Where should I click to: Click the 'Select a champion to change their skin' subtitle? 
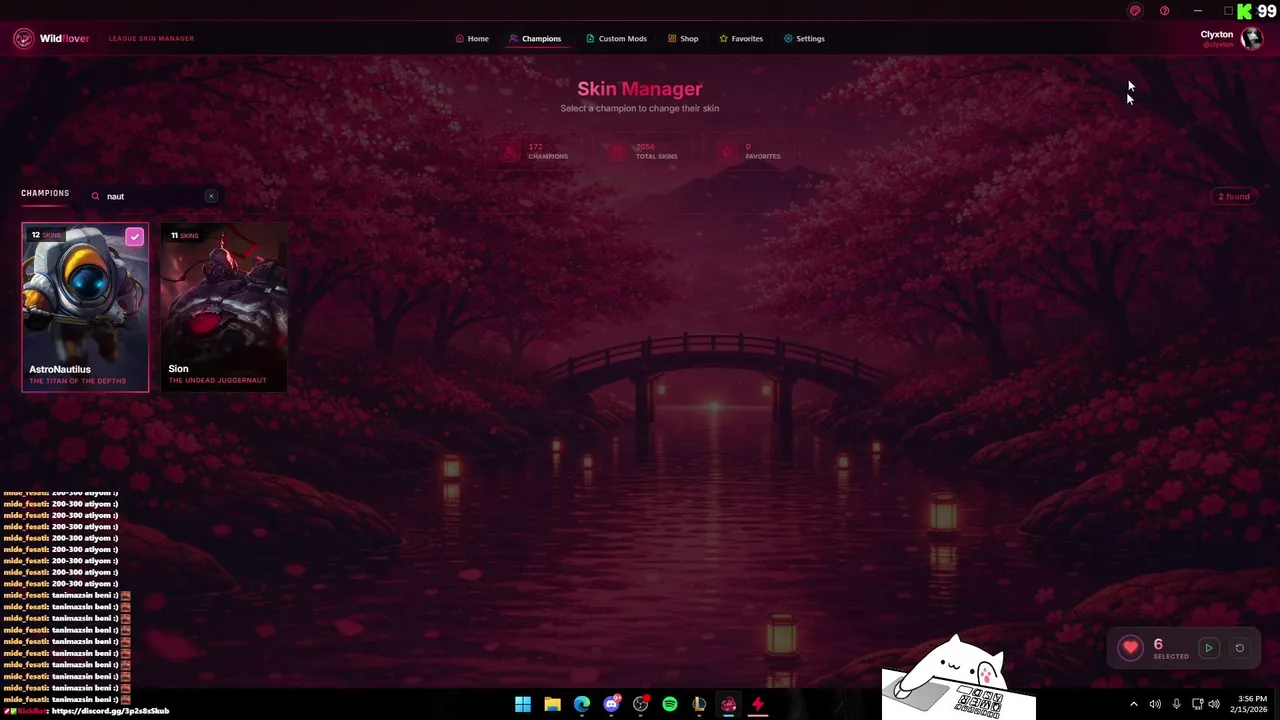(x=640, y=108)
